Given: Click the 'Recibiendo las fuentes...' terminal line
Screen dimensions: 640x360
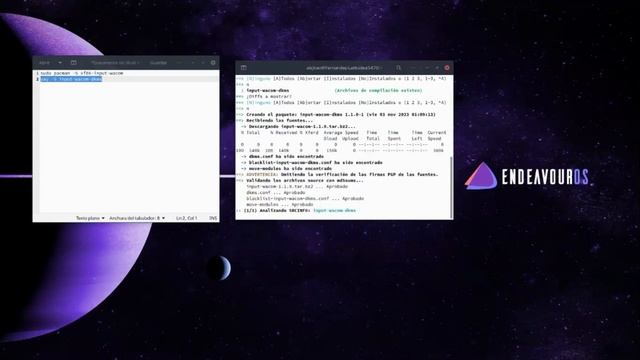Looking at the screenshot, I should pyautogui.click(x=280, y=121).
